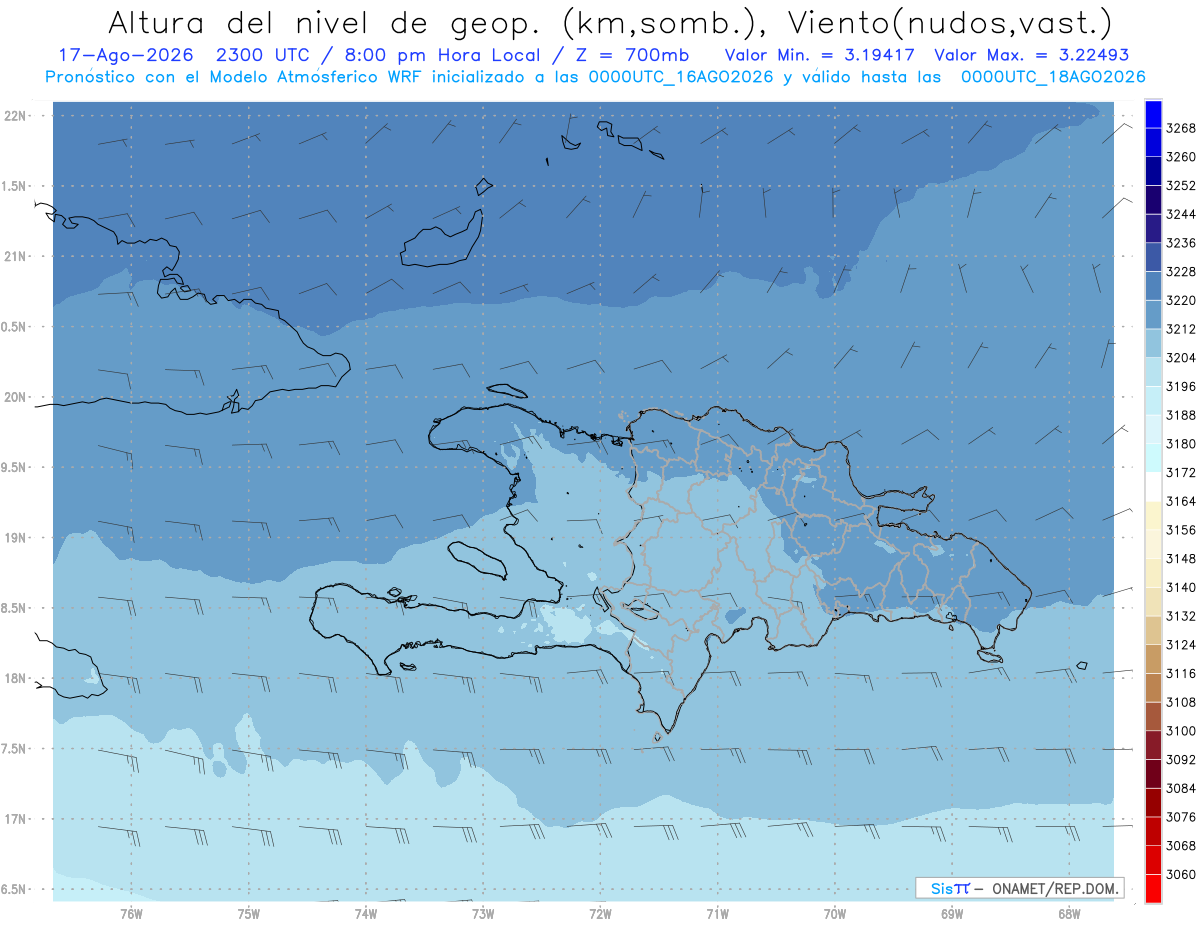Click the valid-until time '0000UTC_18AGO2026'
This screenshot has width=1200, height=927.
1052,77
